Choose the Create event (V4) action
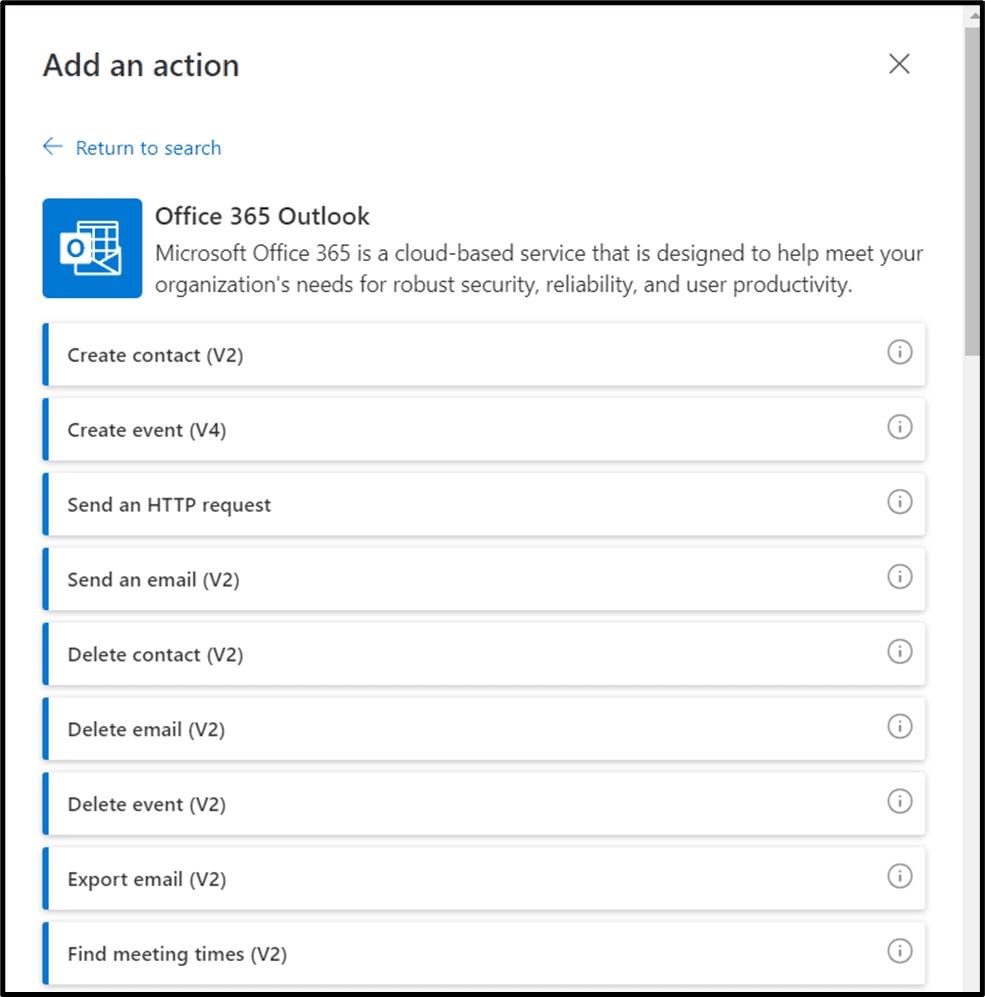 click(x=147, y=430)
